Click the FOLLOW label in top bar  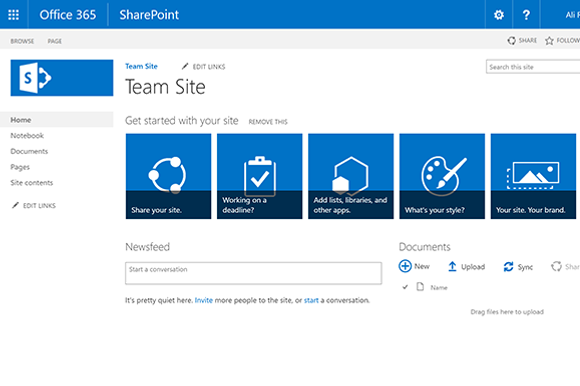point(568,40)
